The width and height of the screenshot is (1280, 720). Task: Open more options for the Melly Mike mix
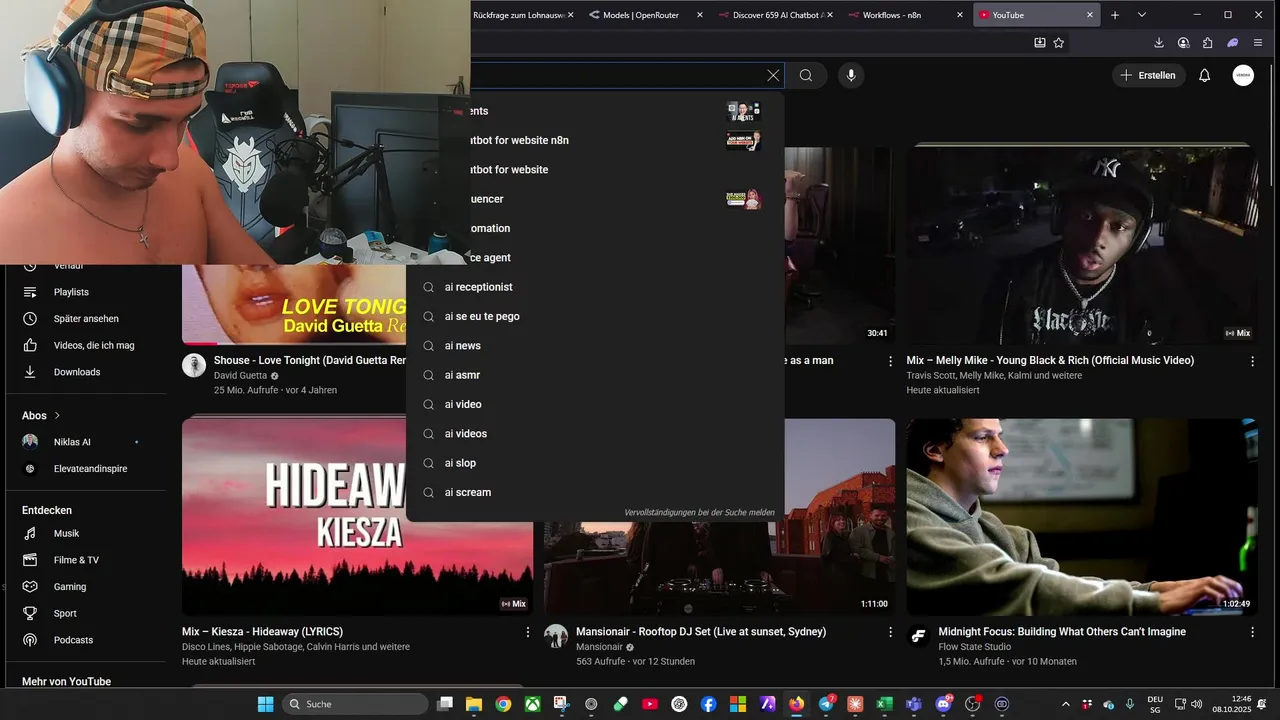(x=1252, y=361)
